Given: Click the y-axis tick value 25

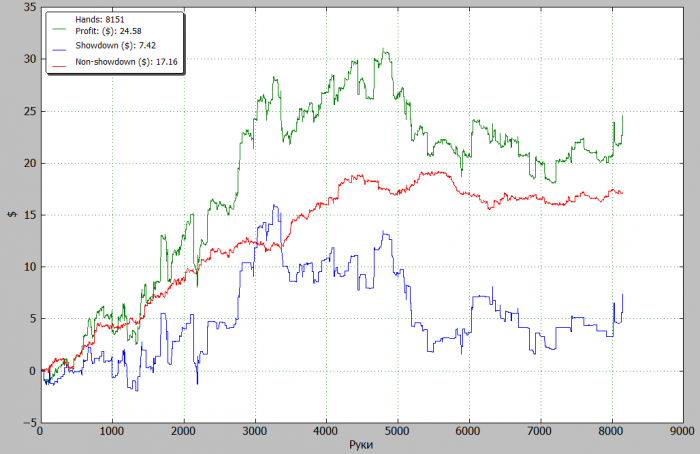Looking at the screenshot, I should tap(30, 111).
